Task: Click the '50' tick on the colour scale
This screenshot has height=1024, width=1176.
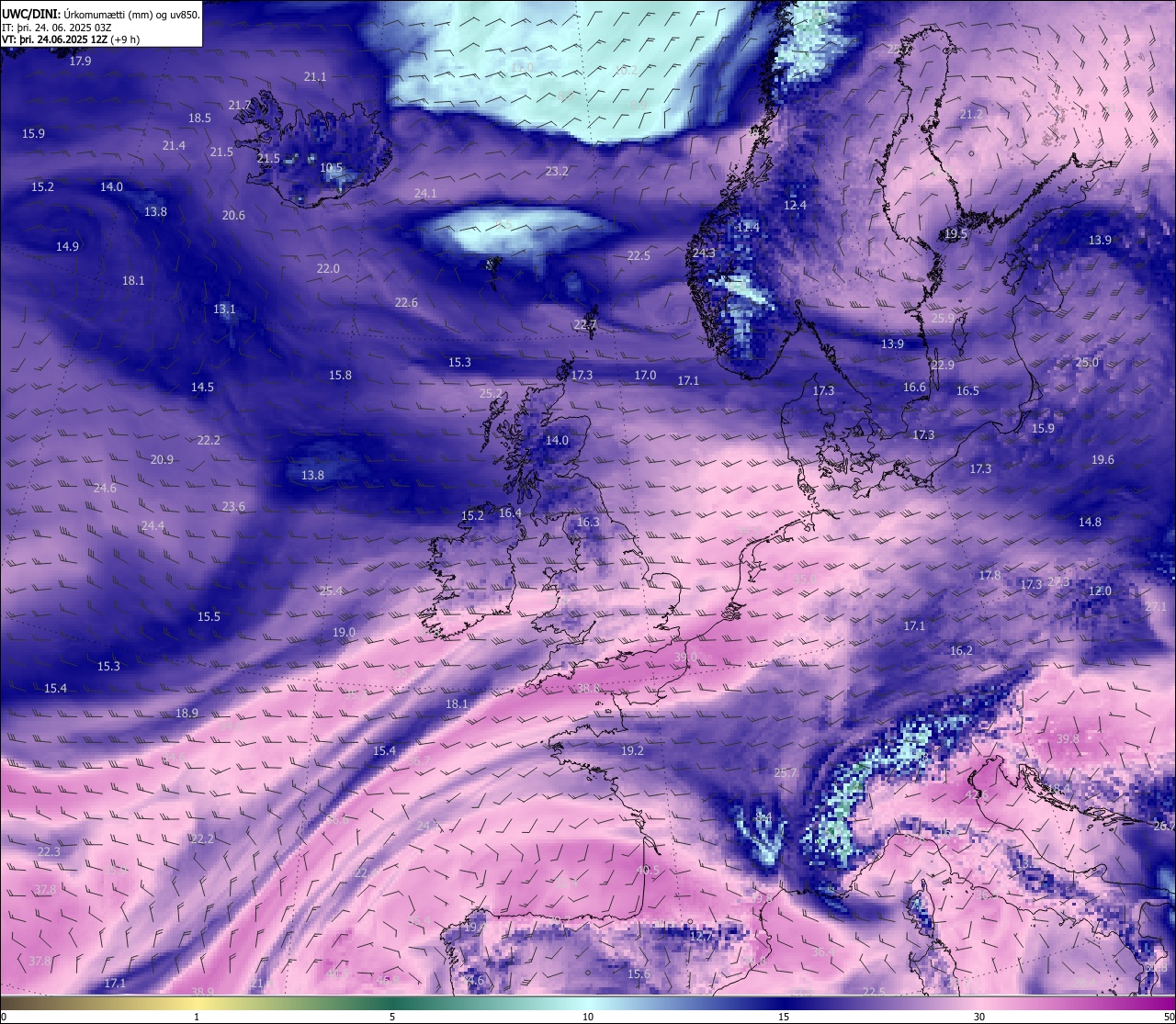Action: pyautogui.click(x=1169, y=1017)
